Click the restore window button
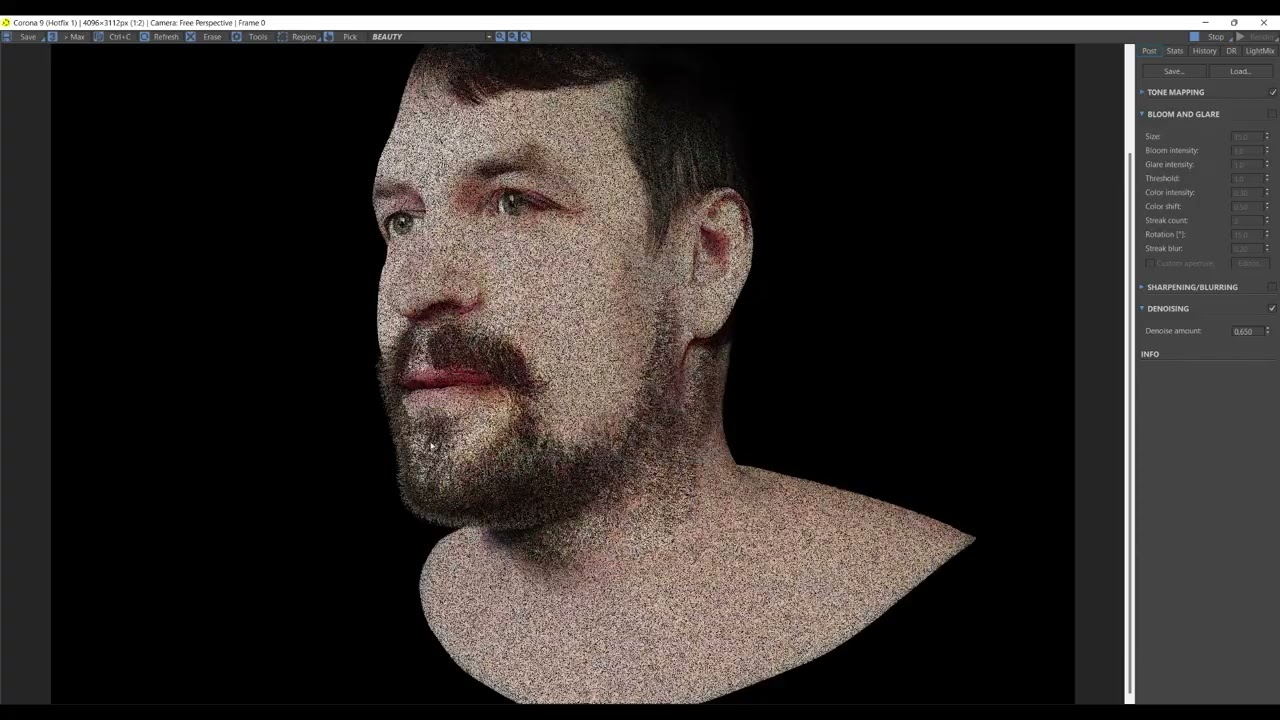1280x720 pixels. point(1234,22)
